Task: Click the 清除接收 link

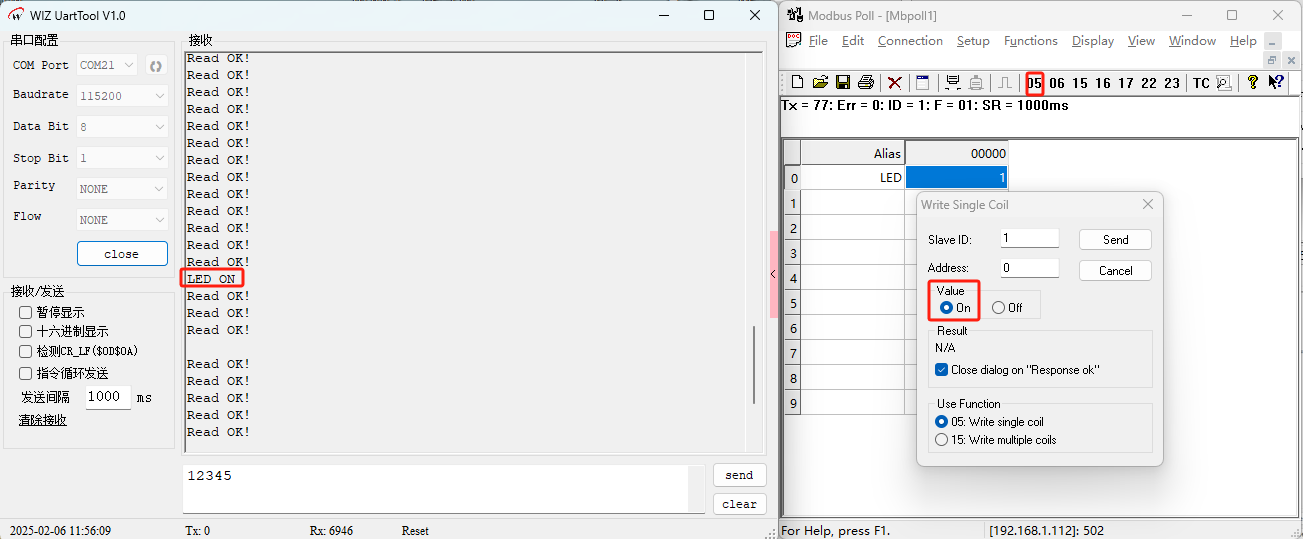Action: [x=43, y=420]
